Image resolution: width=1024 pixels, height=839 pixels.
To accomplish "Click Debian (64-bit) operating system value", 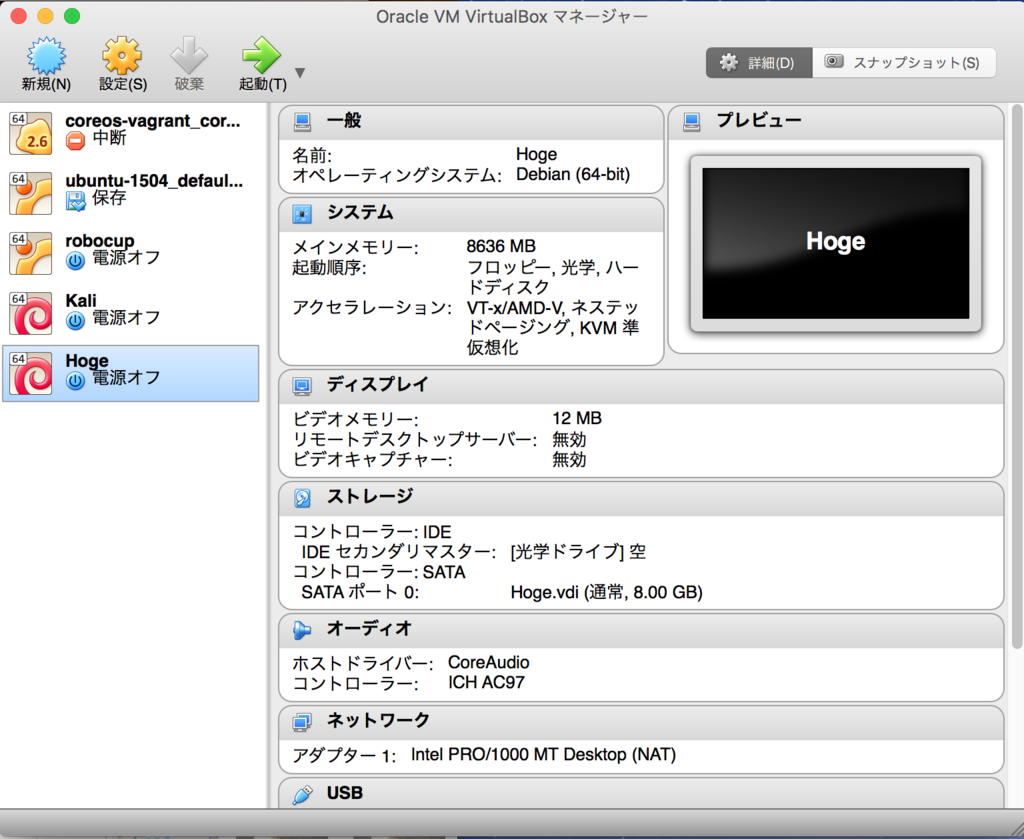I will 573,175.
